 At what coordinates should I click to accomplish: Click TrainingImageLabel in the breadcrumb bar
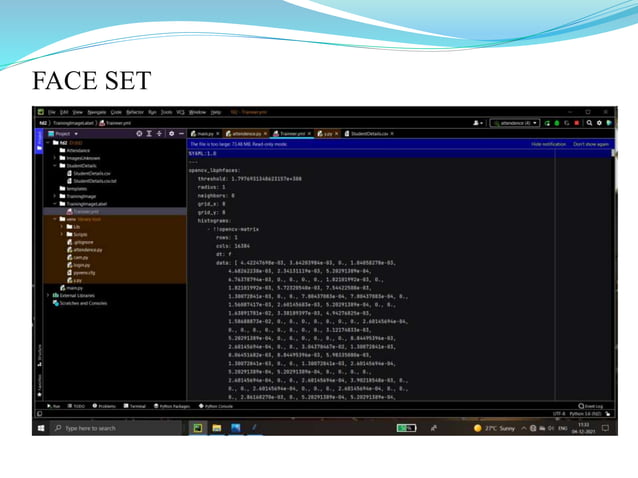[74, 123]
